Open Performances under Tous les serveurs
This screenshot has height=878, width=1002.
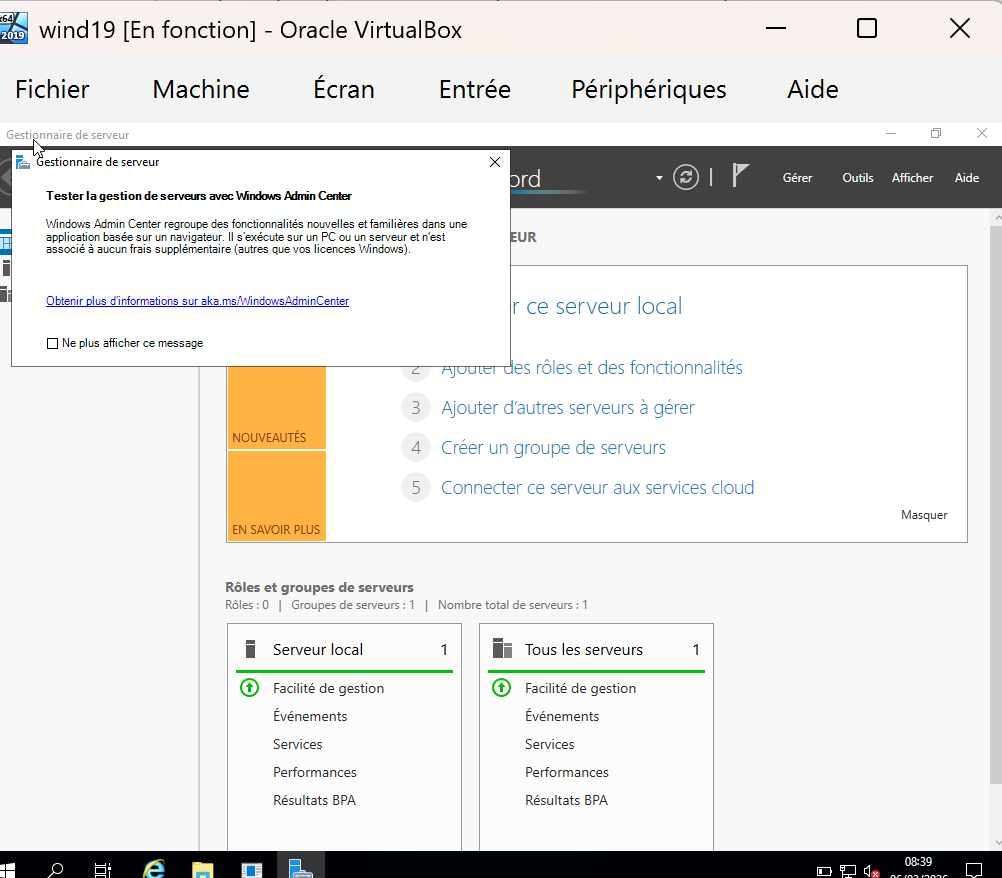566,773
